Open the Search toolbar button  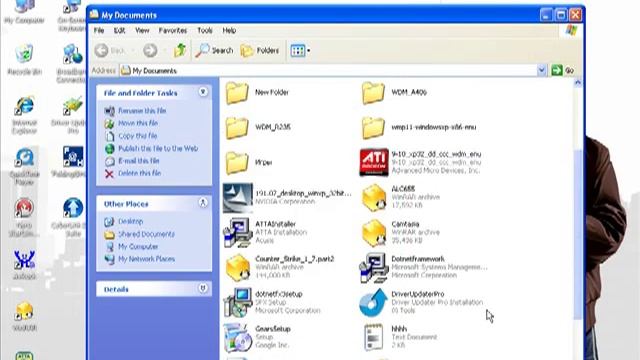coord(214,51)
